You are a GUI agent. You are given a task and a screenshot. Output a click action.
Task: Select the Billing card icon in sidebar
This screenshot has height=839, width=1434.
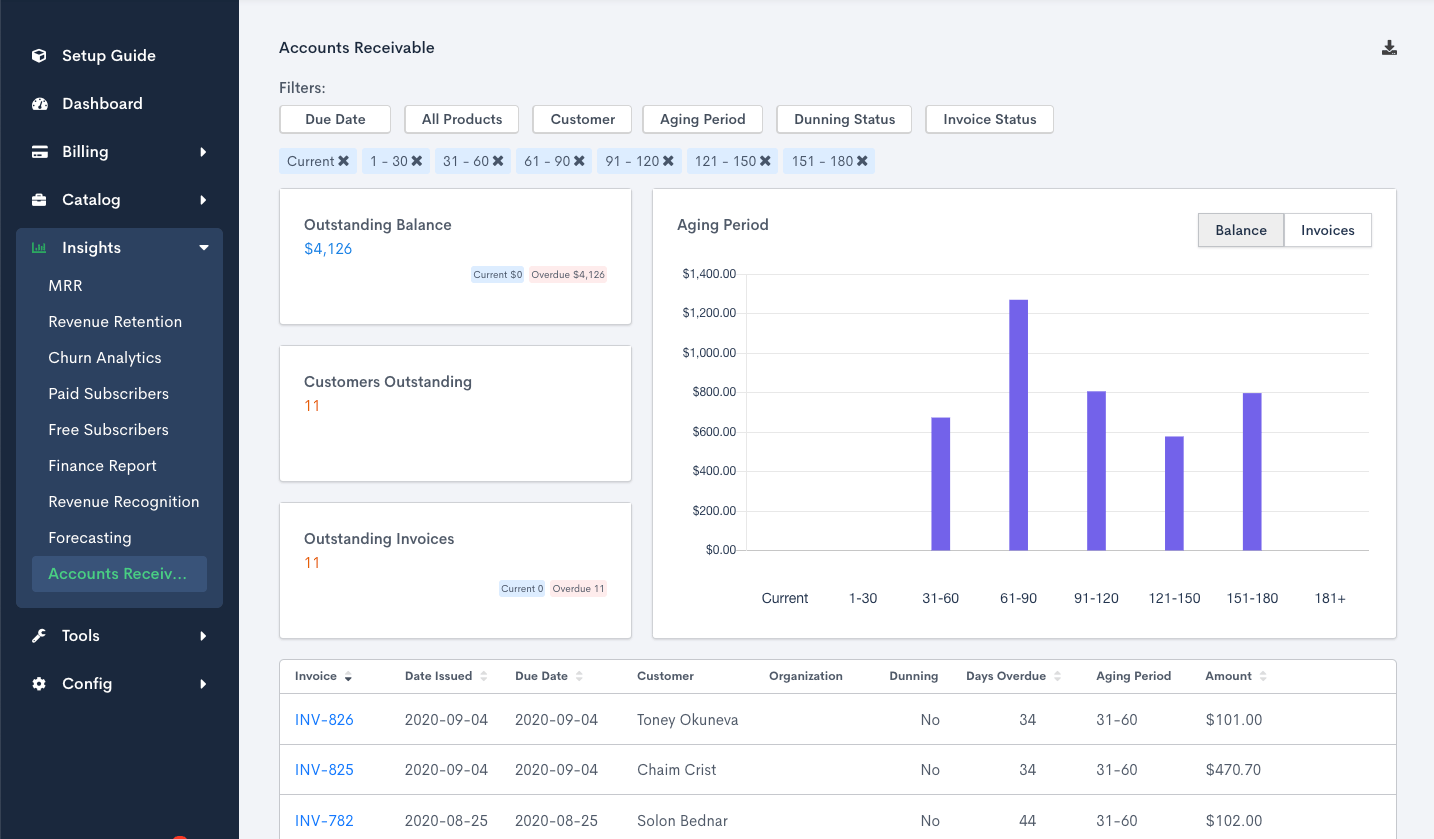[x=38, y=151]
